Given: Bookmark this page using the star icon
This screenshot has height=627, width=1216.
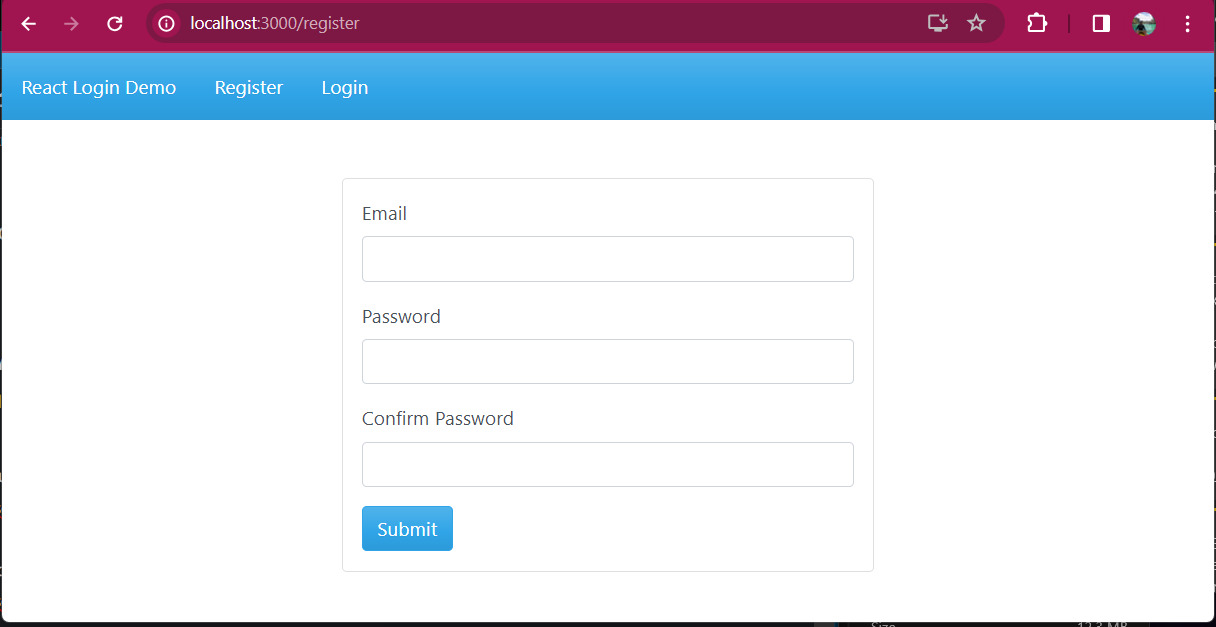Looking at the screenshot, I should pos(976,24).
